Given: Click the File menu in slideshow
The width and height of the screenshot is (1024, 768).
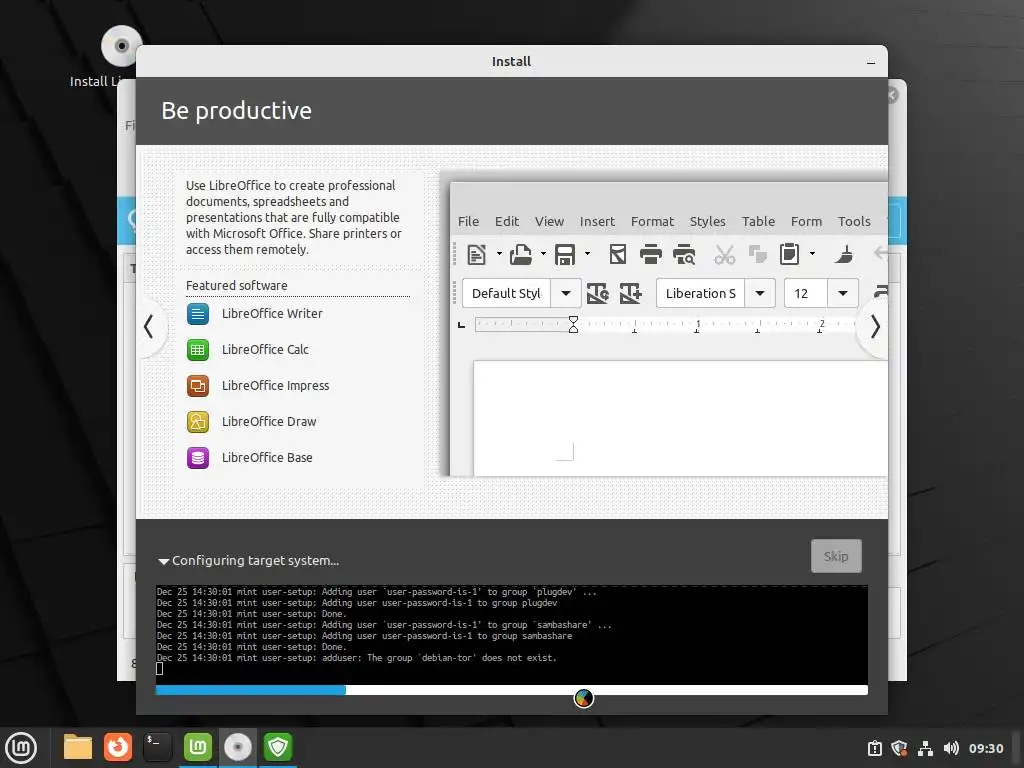Looking at the screenshot, I should click(468, 221).
